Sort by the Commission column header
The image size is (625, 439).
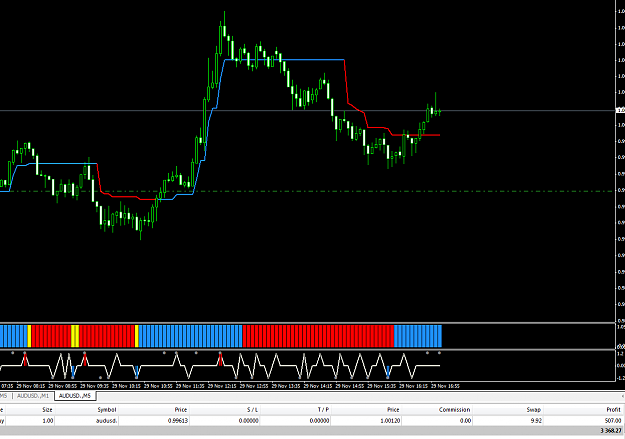[x=454, y=410]
